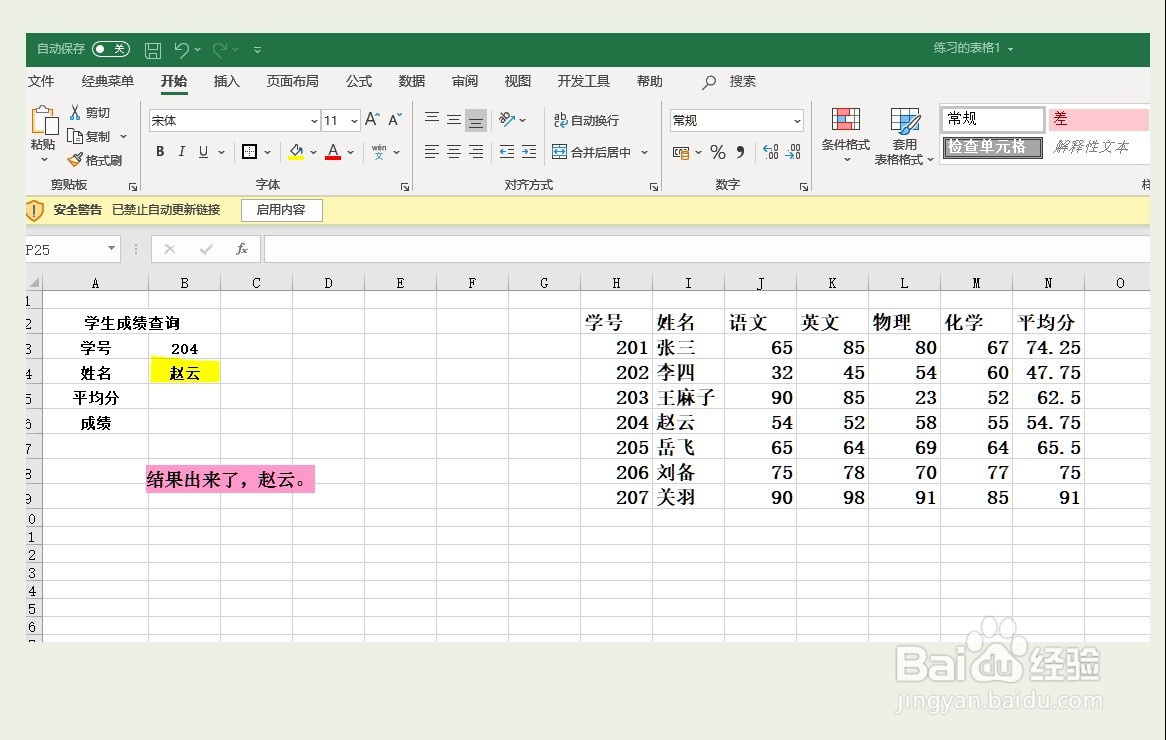Open the font name dropdown showing 宋体

click(312, 120)
